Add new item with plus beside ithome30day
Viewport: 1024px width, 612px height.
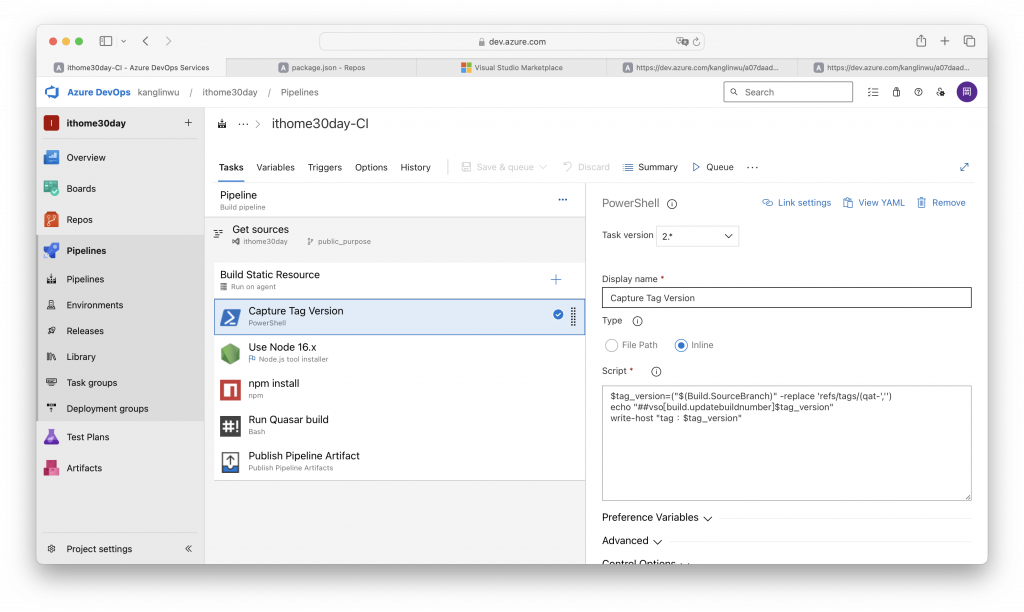[x=188, y=123]
